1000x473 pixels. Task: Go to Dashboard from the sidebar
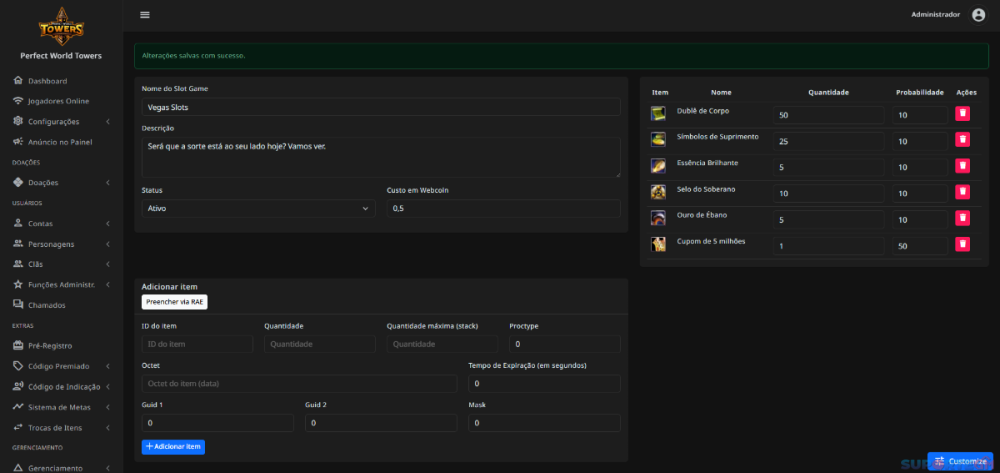[47, 81]
